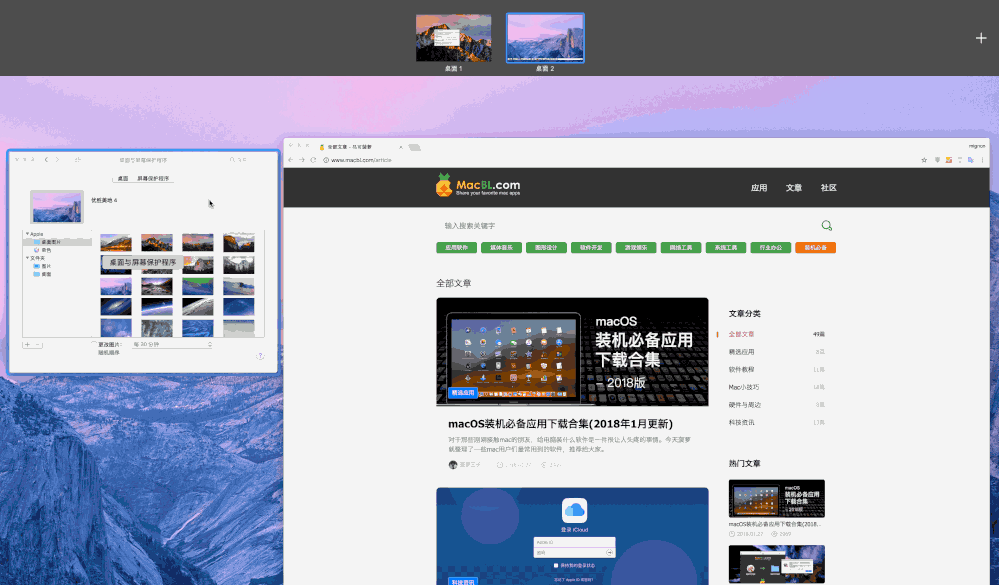Bookmark page with star icon
Screen dimensions: 999x585
[x=924, y=160]
